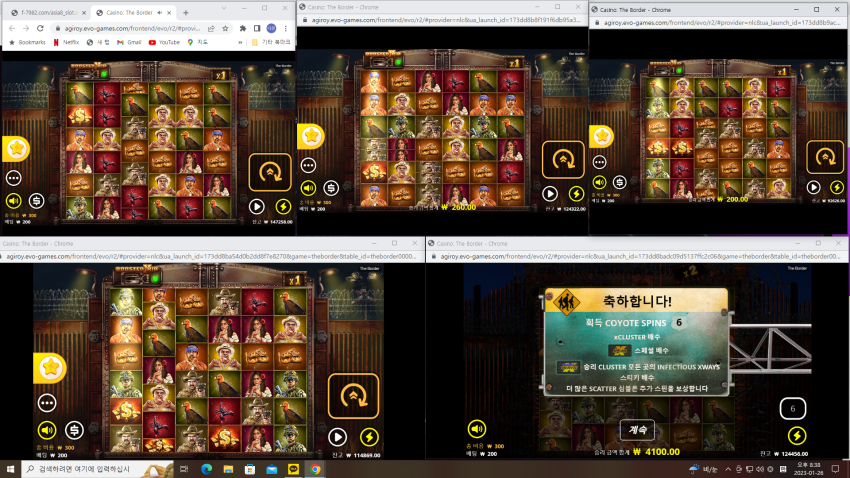Open three-dots game menu in top-middle window
The height and width of the screenshot is (478, 850).
308,165
